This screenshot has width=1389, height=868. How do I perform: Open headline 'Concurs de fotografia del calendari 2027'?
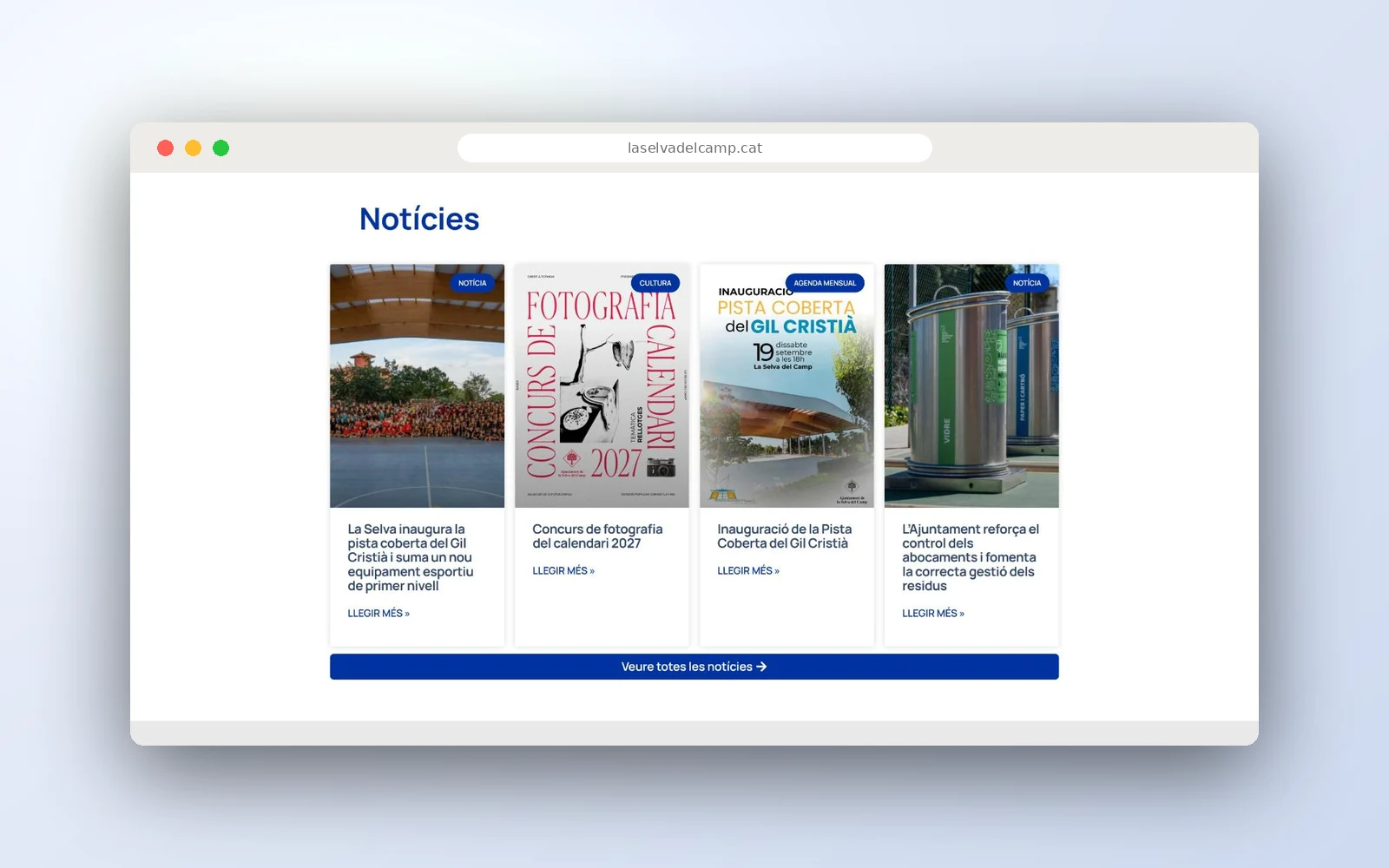click(597, 536)
